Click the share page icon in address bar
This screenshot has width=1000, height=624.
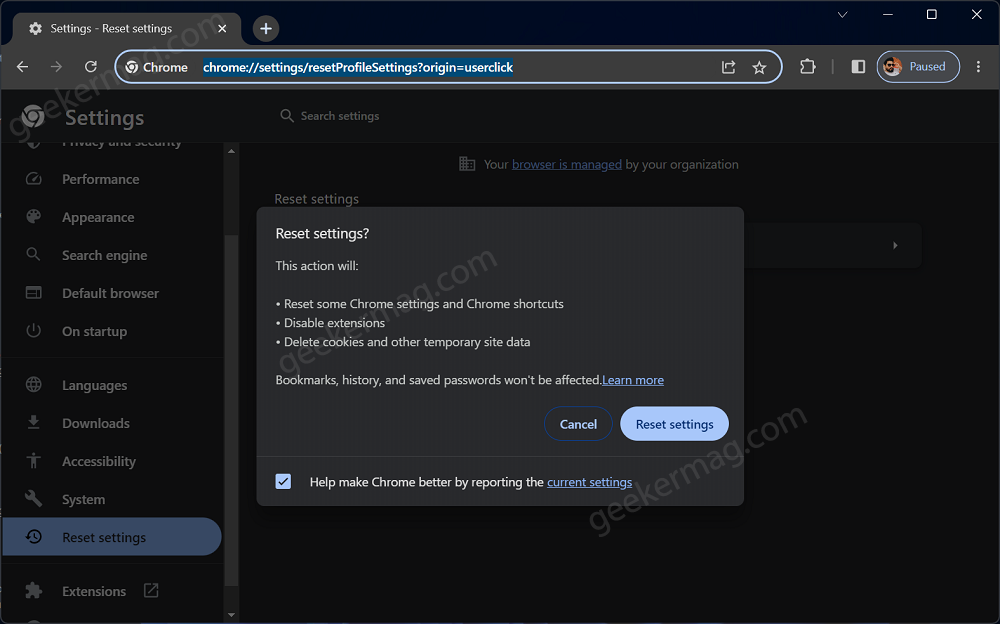[x=728, y=67]
